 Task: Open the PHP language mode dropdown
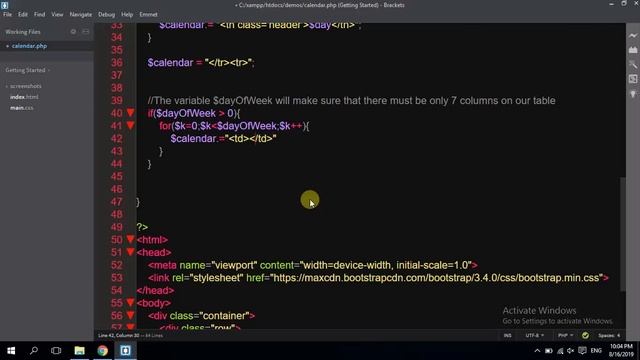coord(565,336)
